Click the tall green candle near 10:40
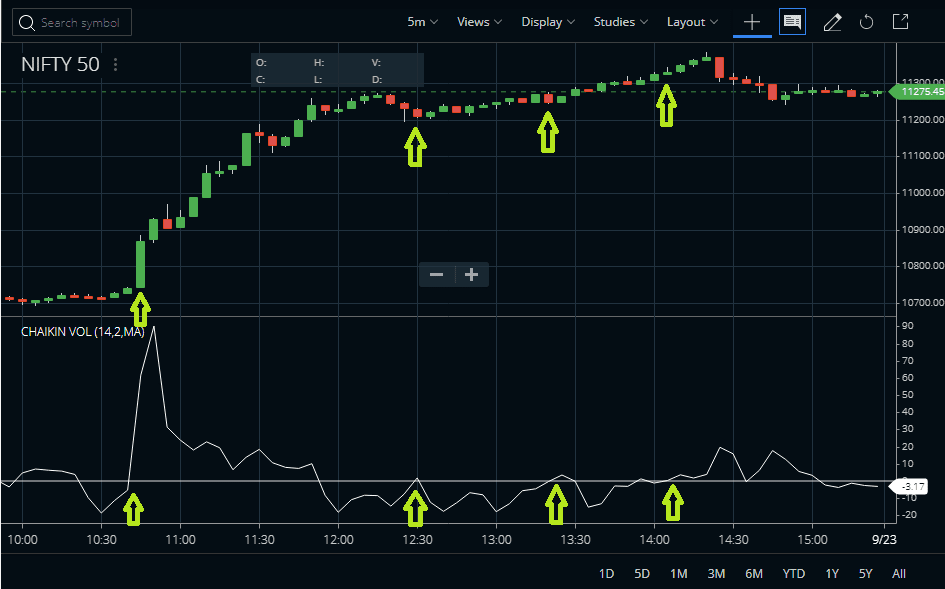Screen dimensions: 945x589 coord(140,264)
